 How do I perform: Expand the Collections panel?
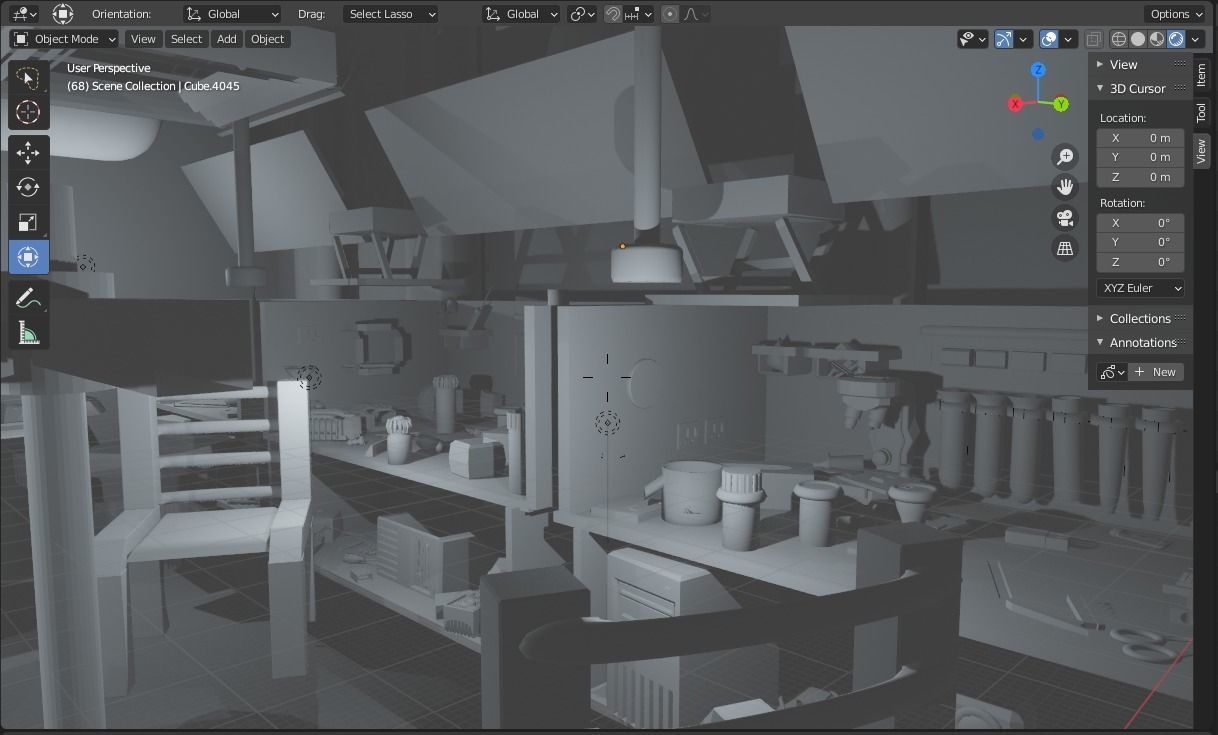1140,318
